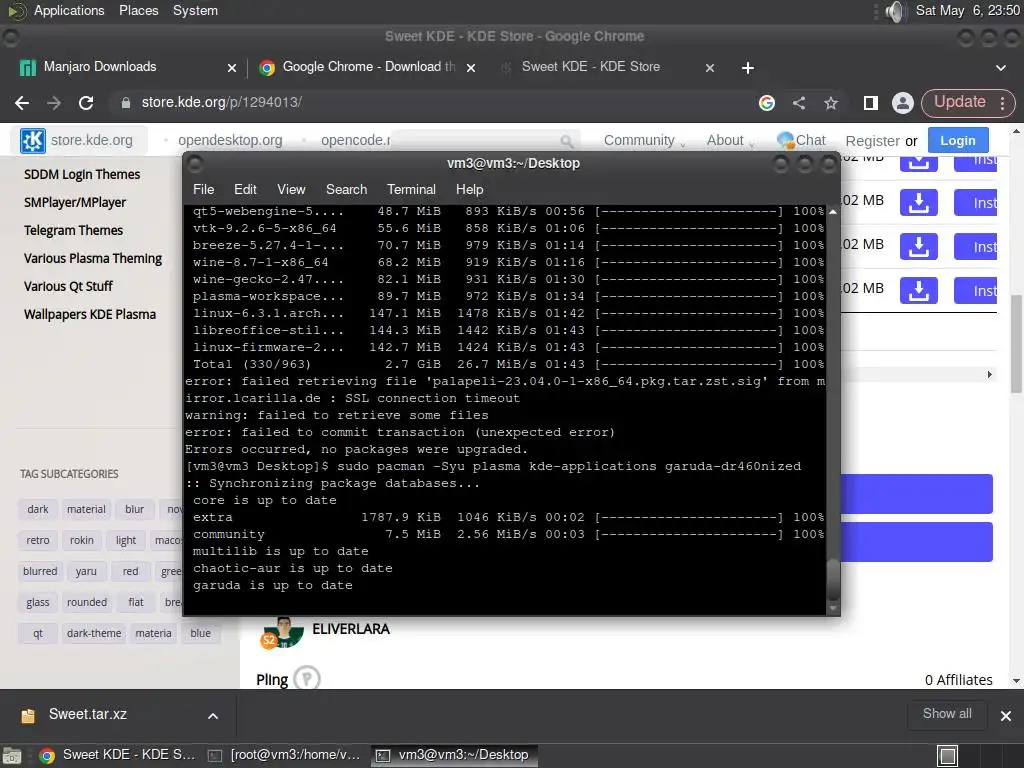Click the Install button on the second file row
The height and width of the screenshot is (768, 1024).
[976, 202]
